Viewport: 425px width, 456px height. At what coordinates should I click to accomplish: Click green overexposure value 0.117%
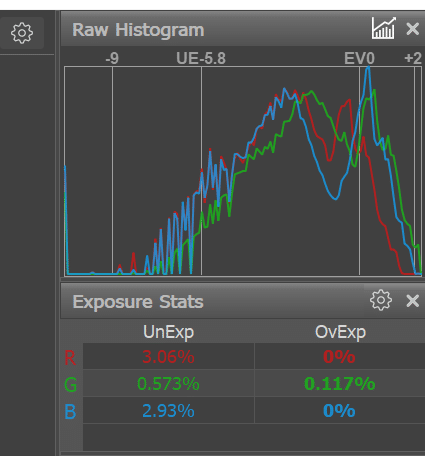[340, 384]
